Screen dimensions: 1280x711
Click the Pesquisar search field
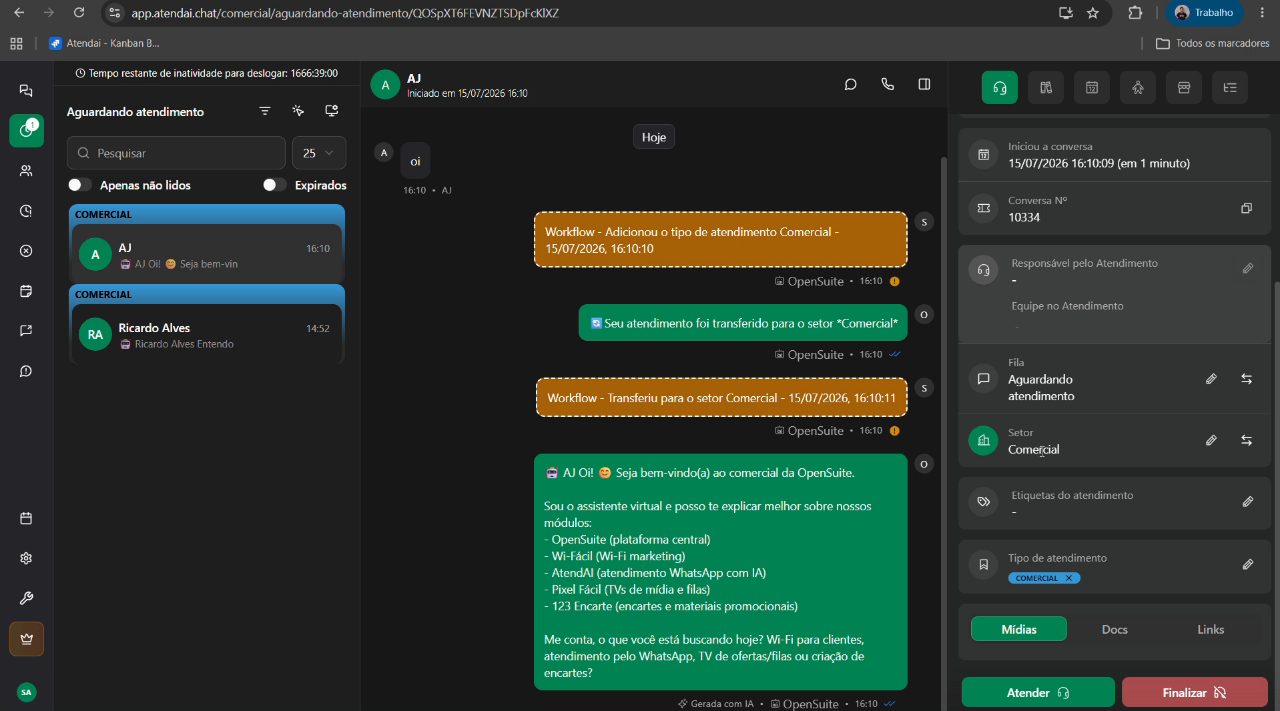pyautogui.click(x=176, y=153)
